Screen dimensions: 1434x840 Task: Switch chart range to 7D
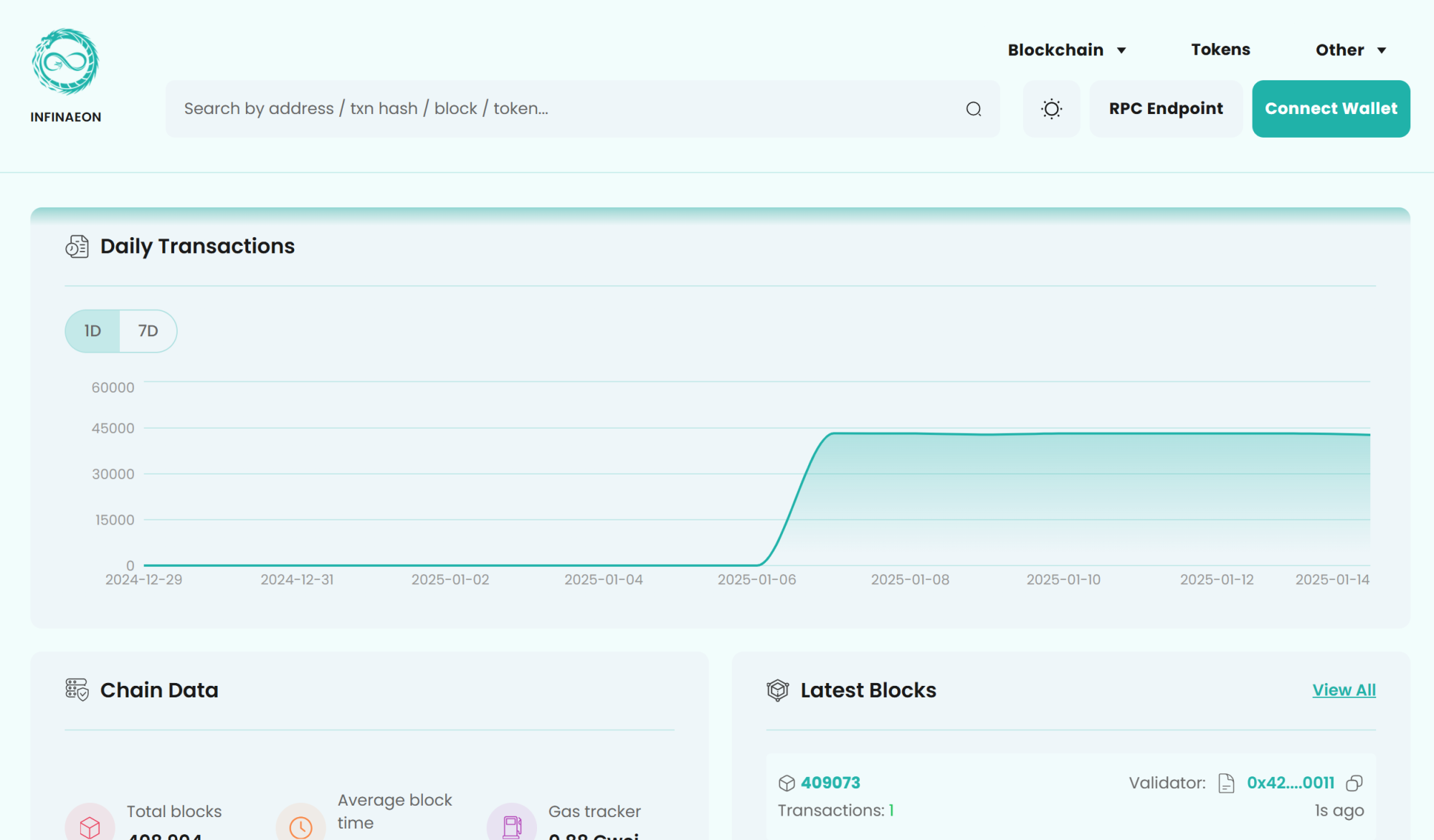click(148, 331)
